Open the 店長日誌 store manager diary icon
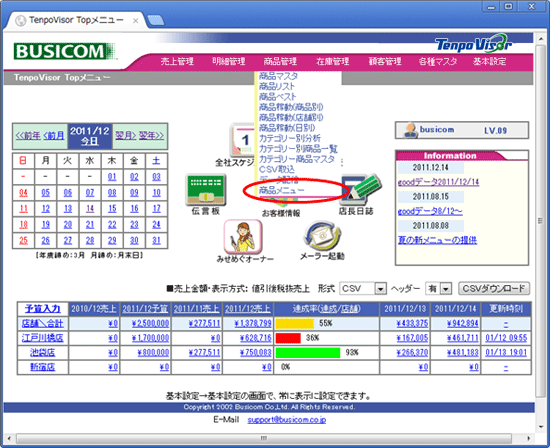 [360, 190]
